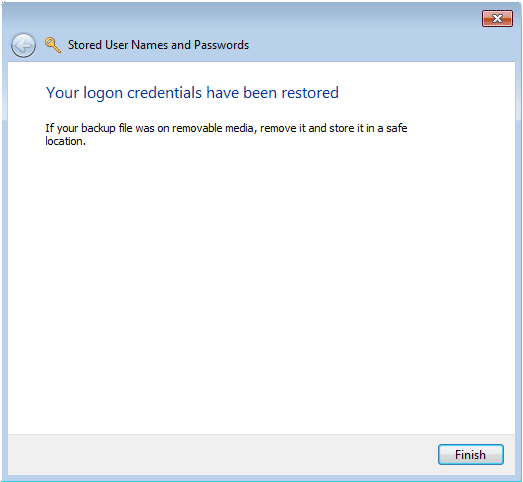Close the dialog with the red X button
Screen dimensions: 523x482
point(497,18)
